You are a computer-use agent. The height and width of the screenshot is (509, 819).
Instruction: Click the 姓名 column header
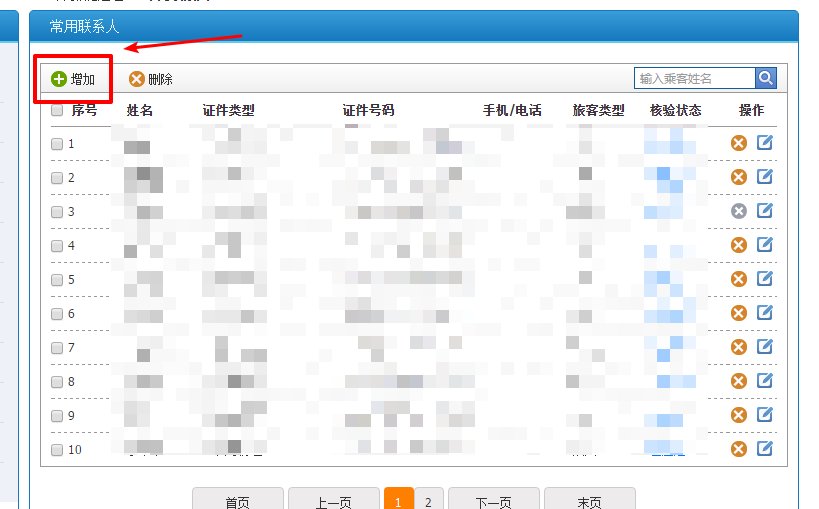139,110
